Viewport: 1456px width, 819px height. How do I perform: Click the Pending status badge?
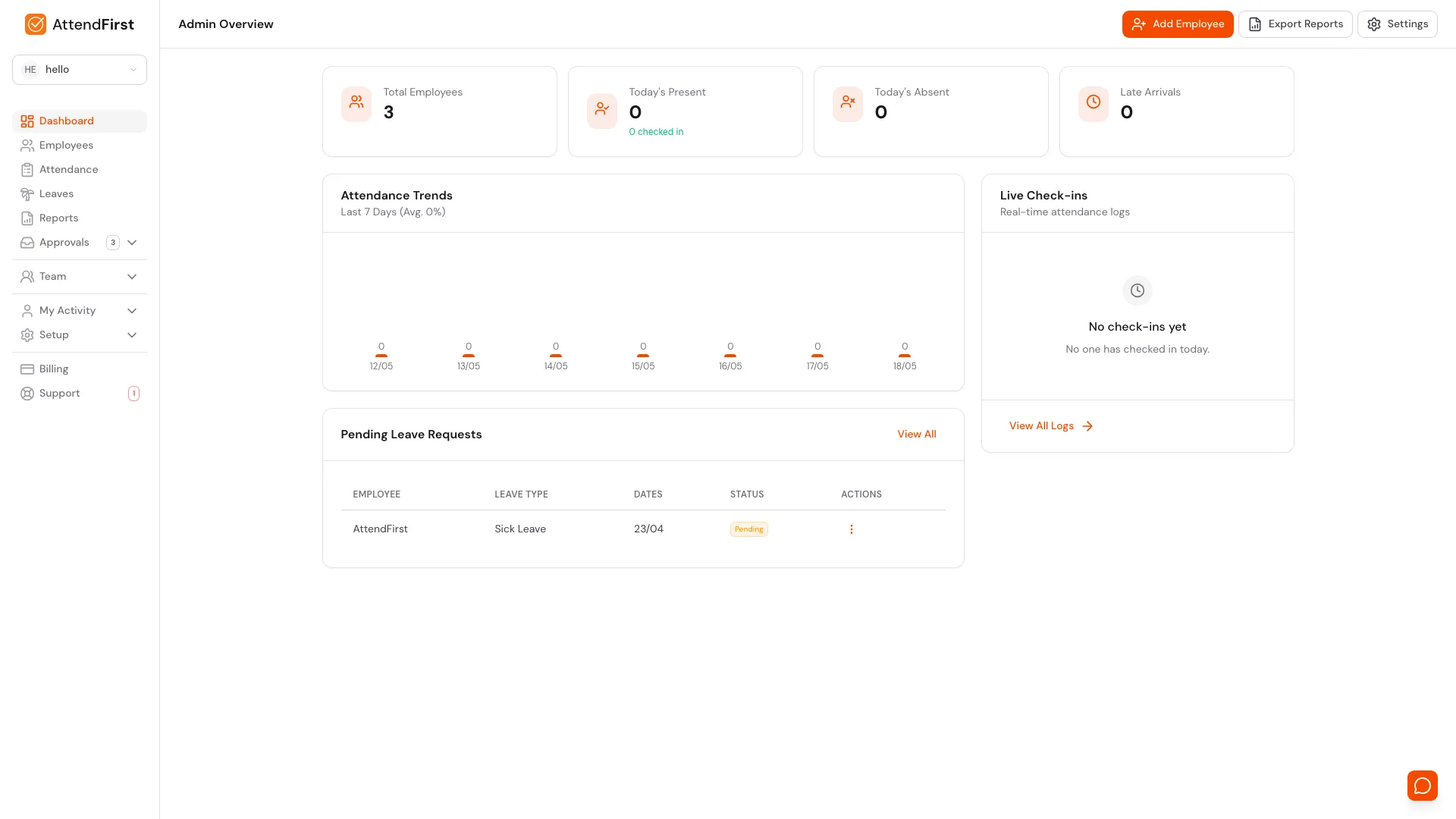[x=749, y=529]
